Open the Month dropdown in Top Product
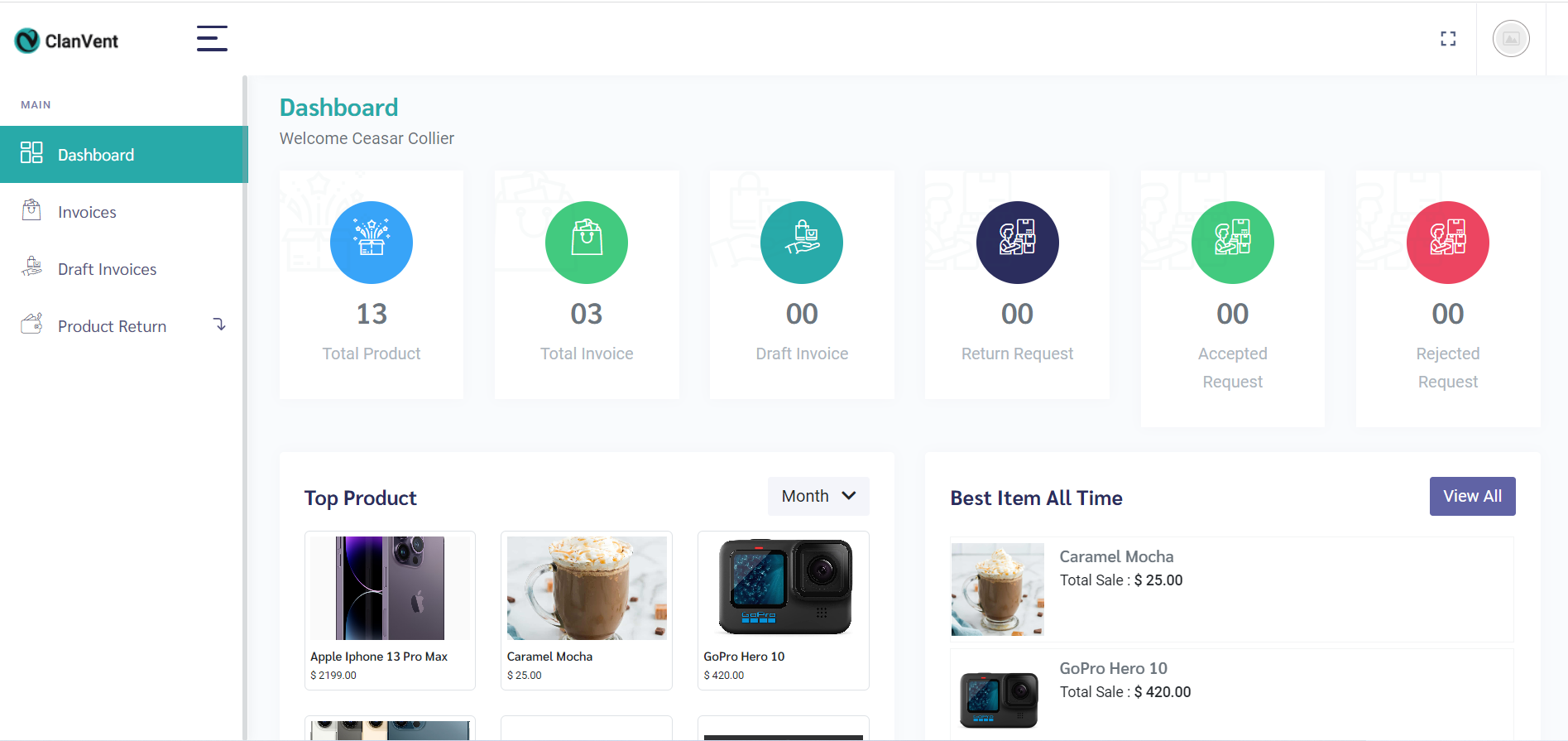 click(x=818, y=496)
